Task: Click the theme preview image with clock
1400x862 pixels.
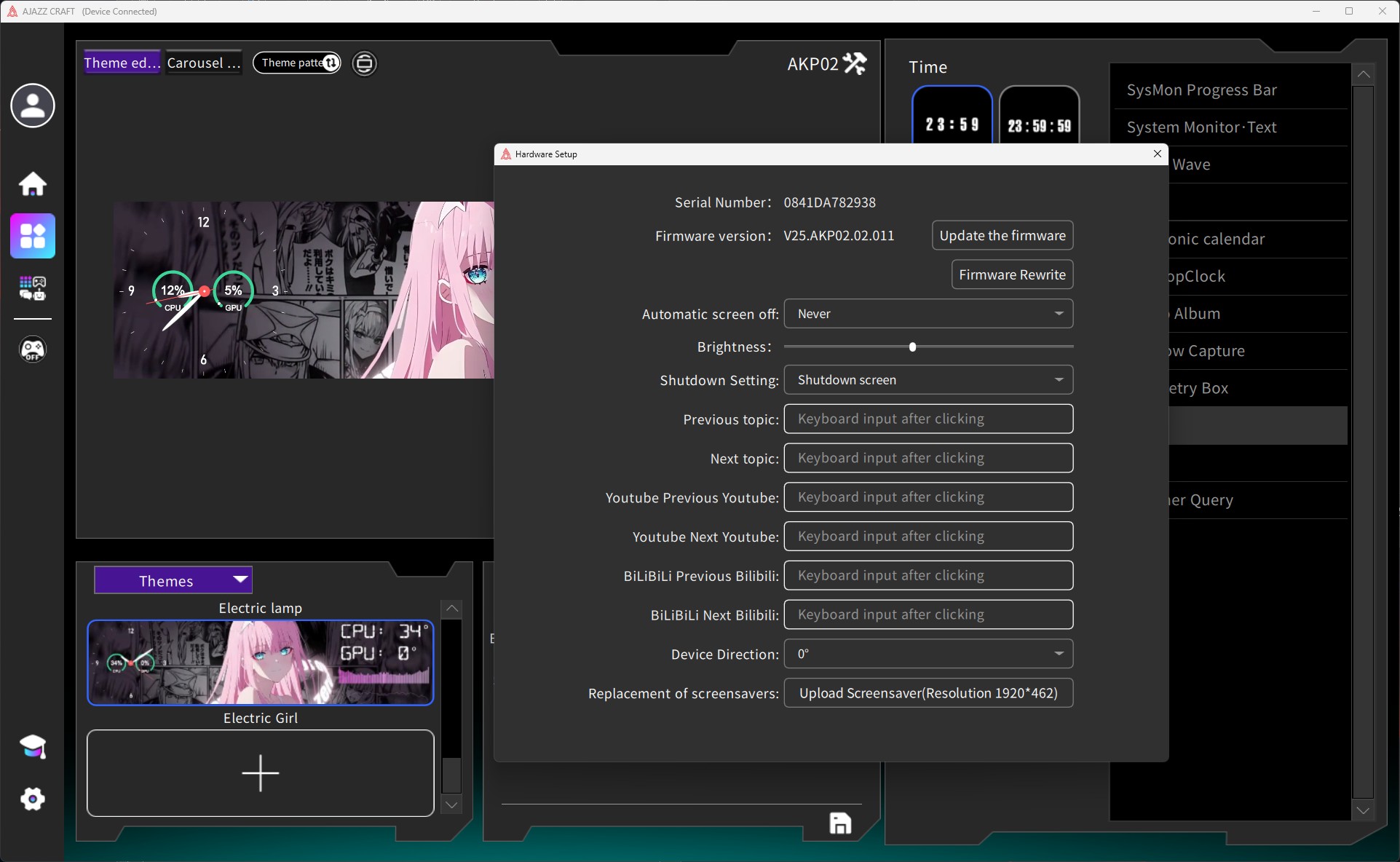Action: [304, 290]
